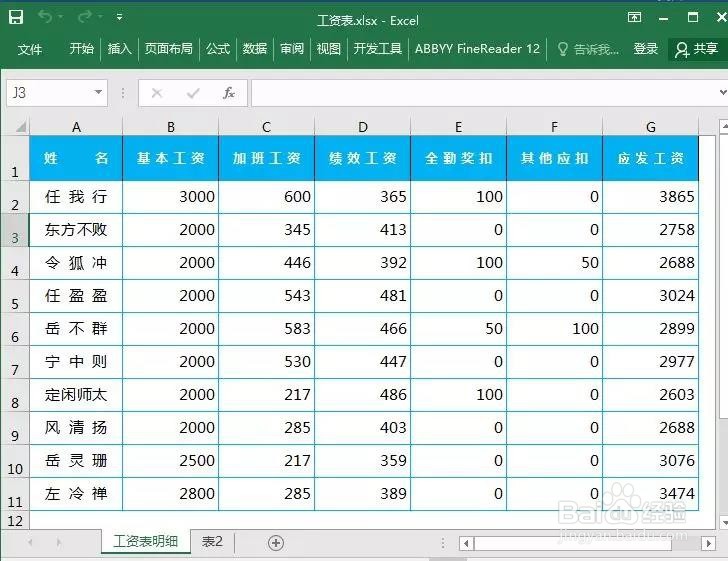Open the 视图 ribbon tab

click(x=329, y=49)
